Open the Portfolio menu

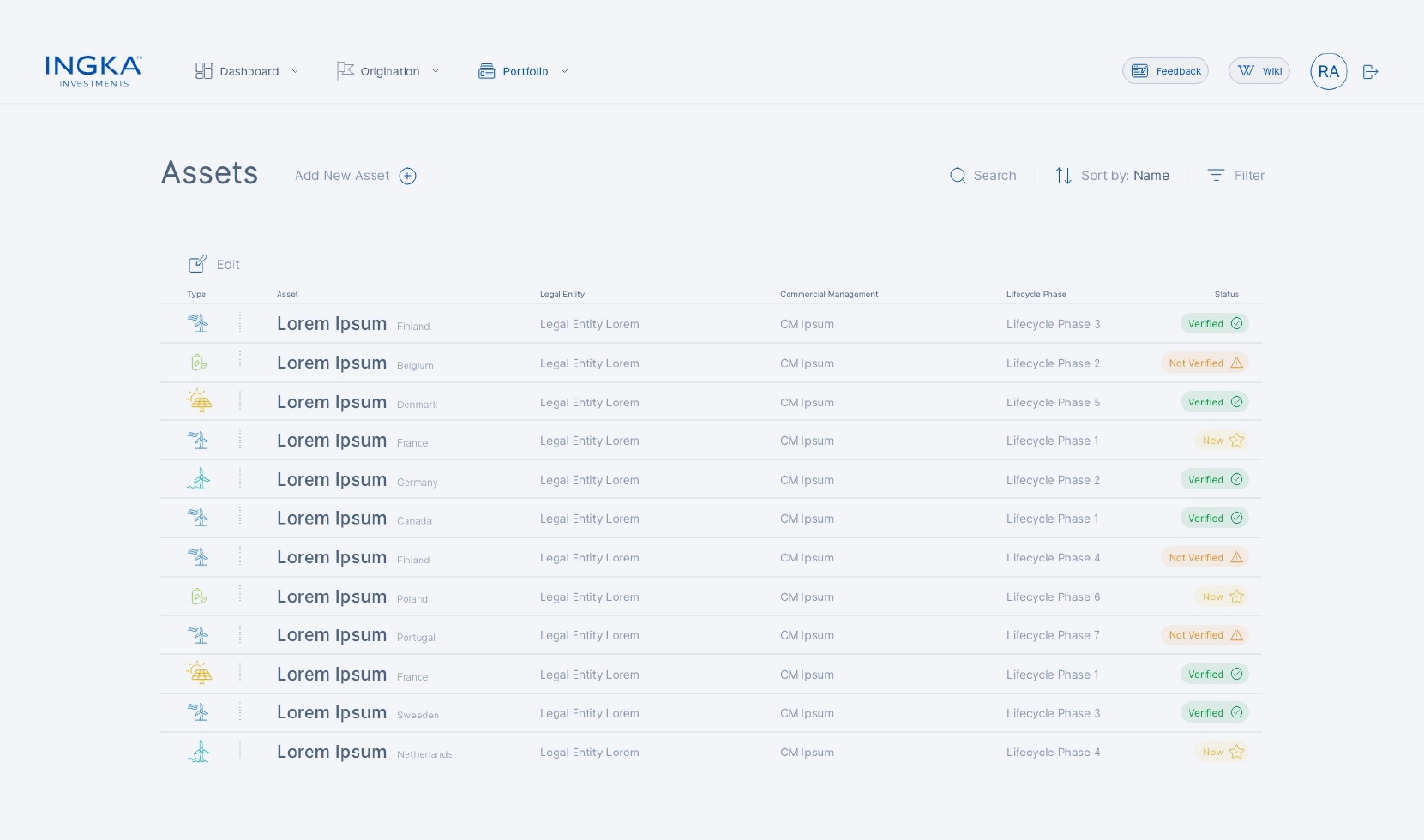(x=514, y=71)
